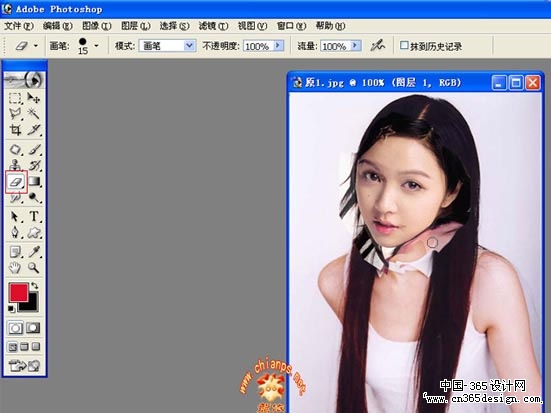
Task: Select the Eraser tool in toolbox
Action: pos(16,182)
